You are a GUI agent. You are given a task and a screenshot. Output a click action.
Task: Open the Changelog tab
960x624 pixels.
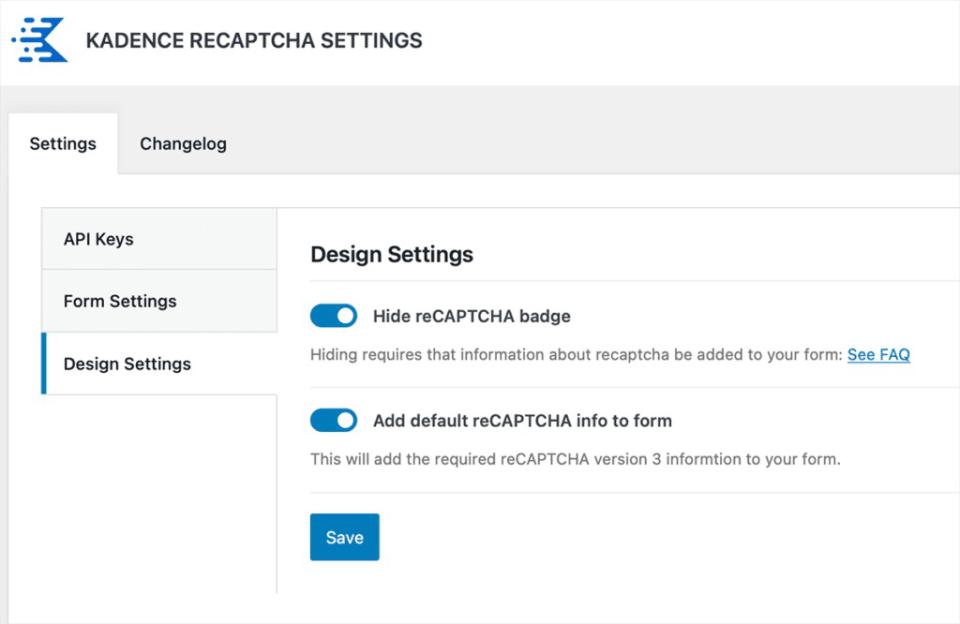tap(183, 144)
